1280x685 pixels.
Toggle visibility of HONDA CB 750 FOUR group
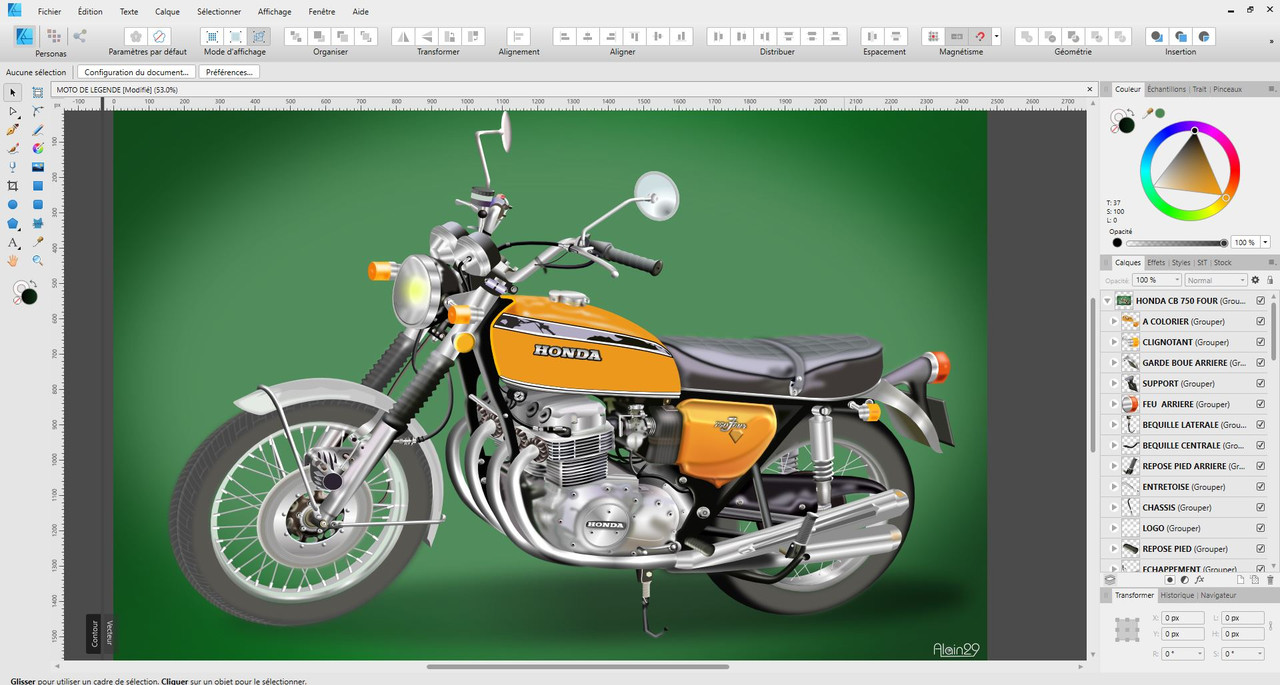tap(1260, 300)
